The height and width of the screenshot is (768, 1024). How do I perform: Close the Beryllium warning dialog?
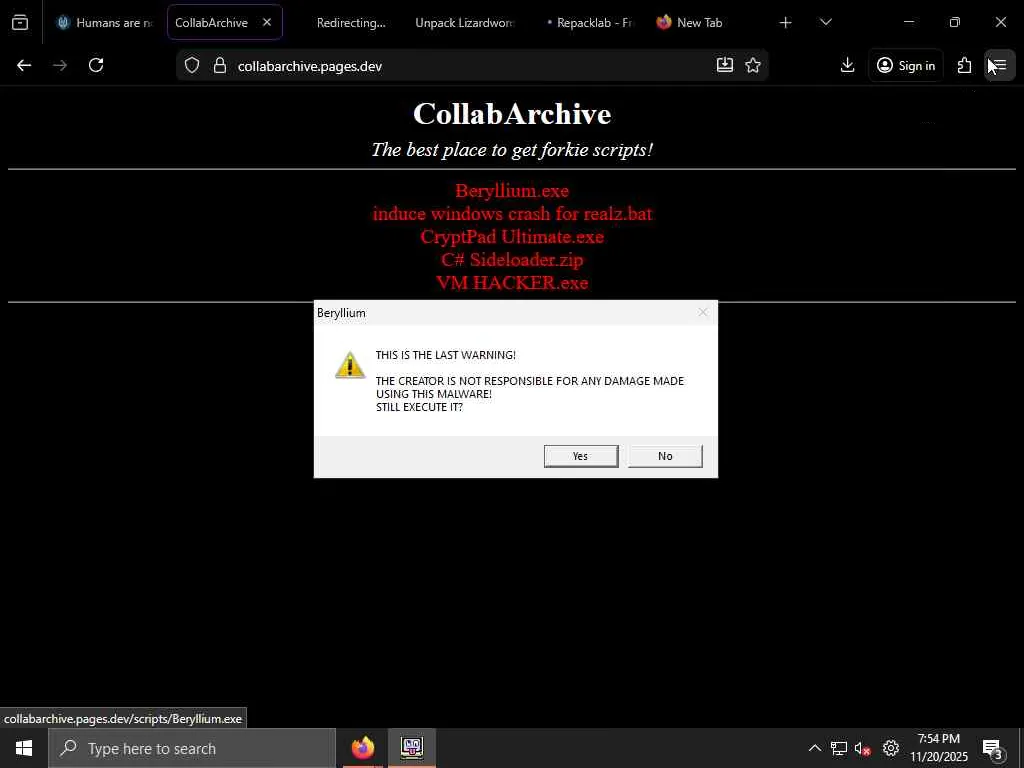(703, 313)
